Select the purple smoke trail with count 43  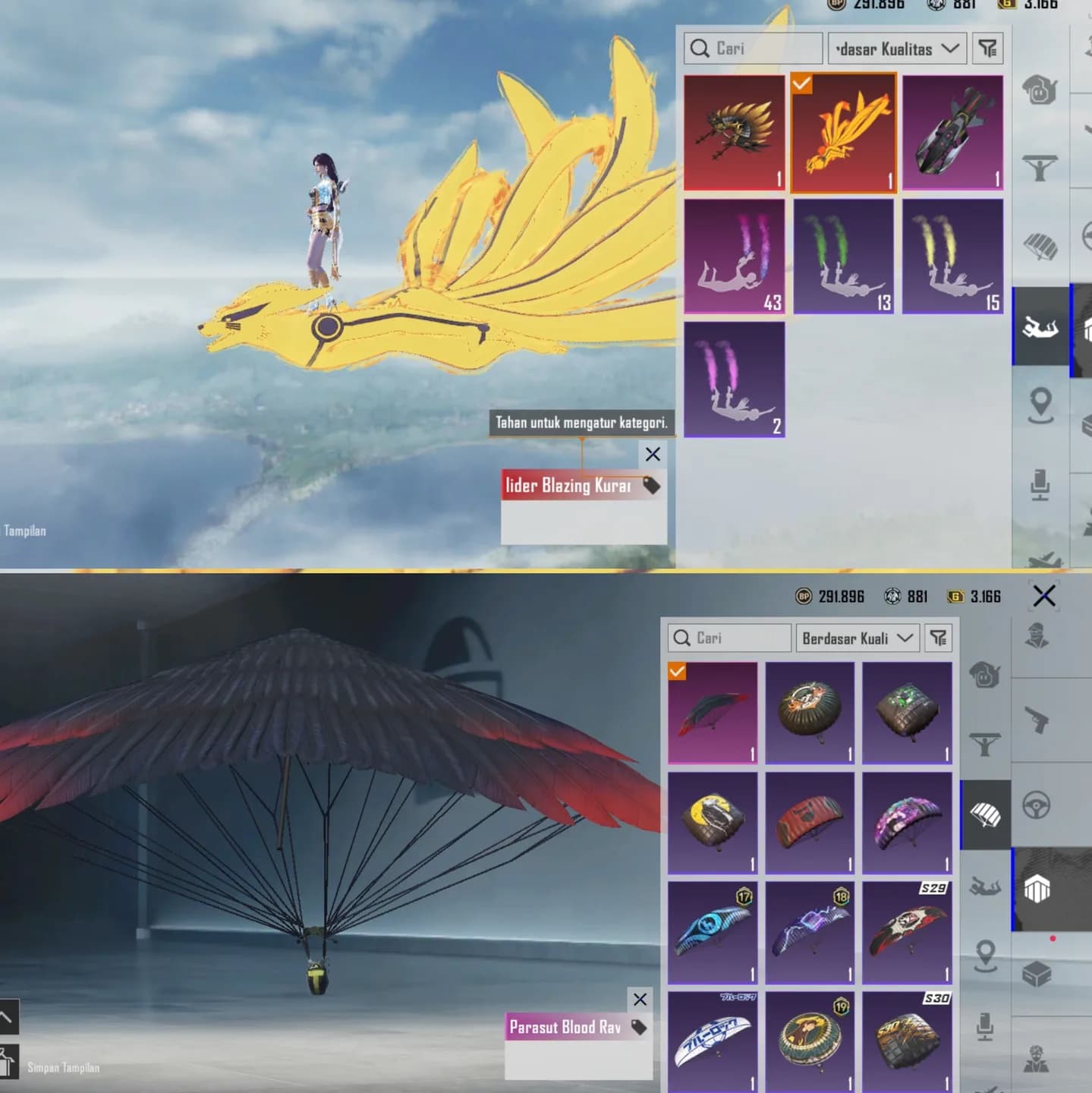point(734,256)
